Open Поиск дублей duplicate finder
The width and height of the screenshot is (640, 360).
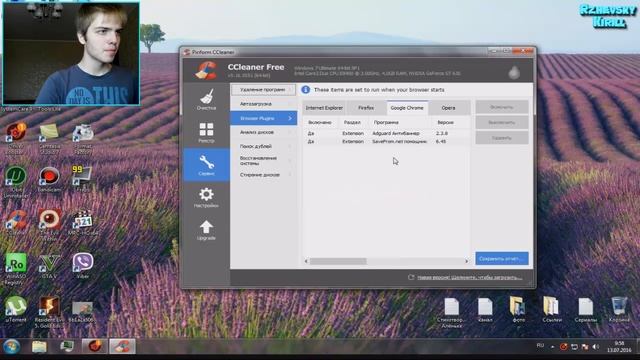[x=263, y=146]
